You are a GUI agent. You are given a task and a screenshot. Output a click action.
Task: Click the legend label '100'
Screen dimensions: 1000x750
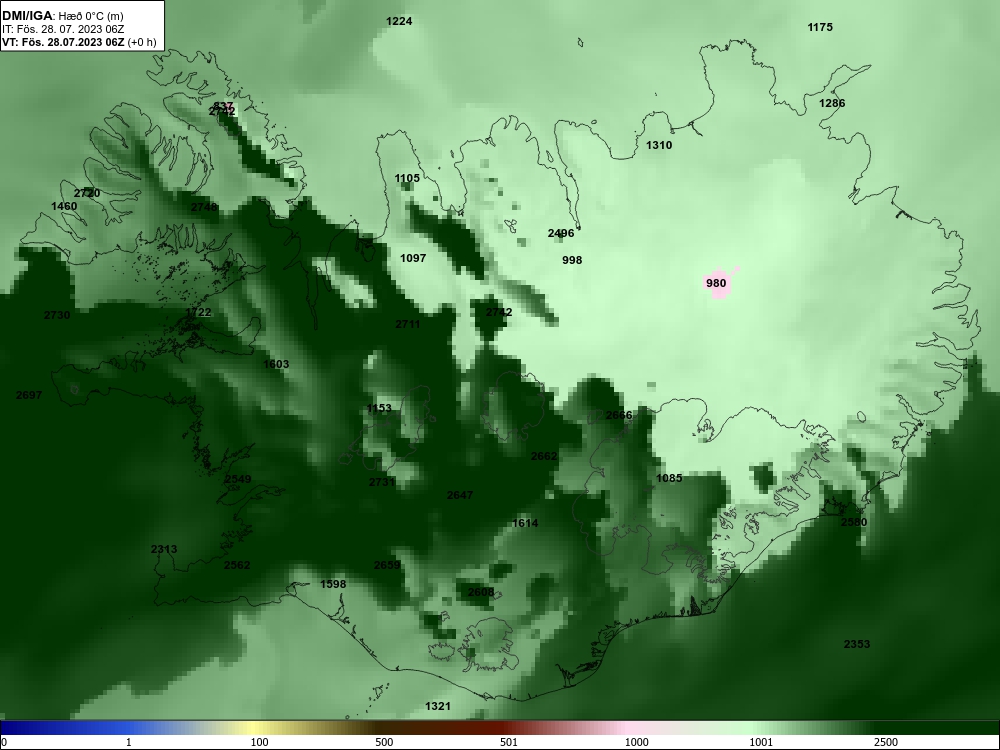coord(260,742)
